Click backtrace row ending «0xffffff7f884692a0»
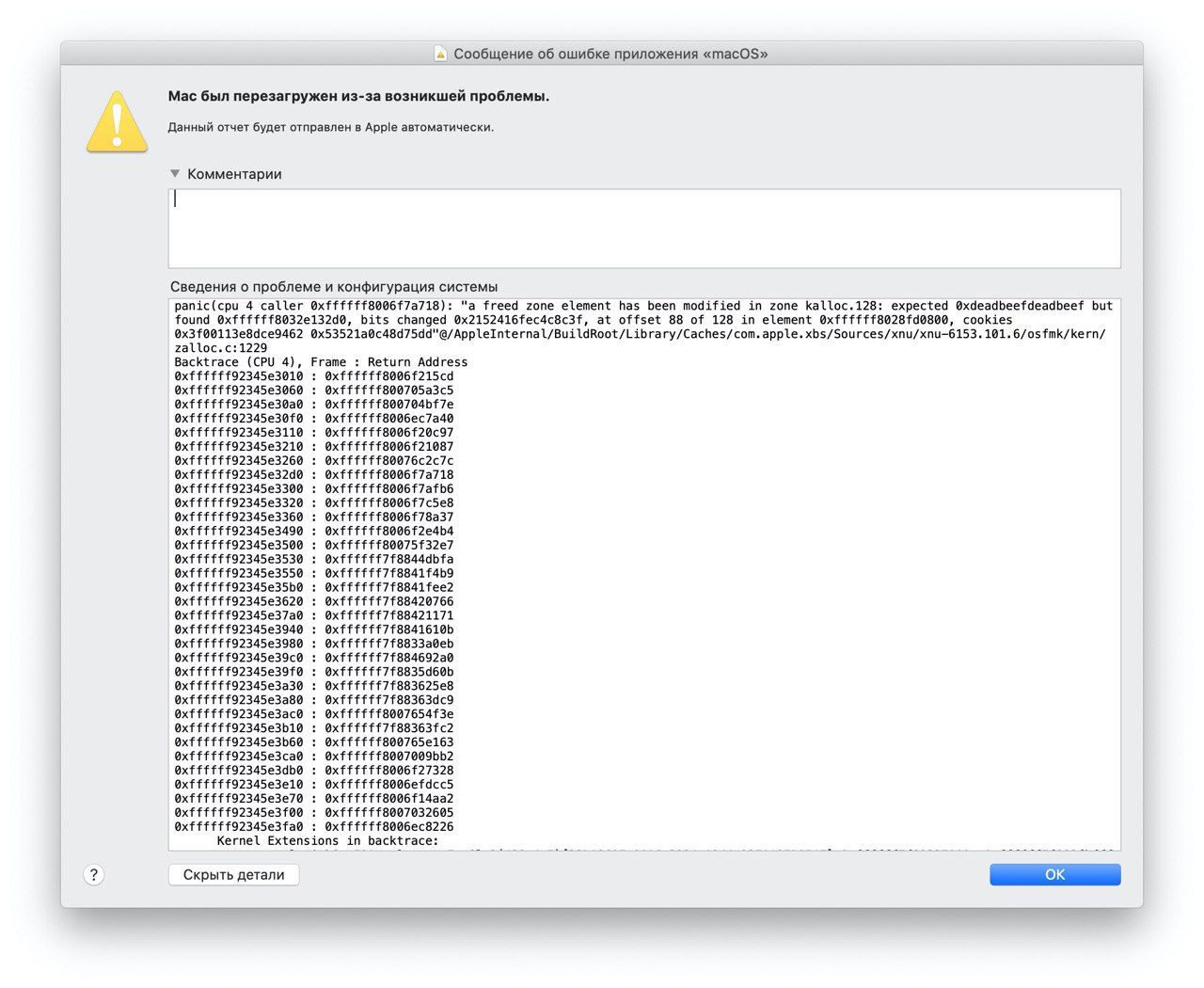 (x=314, y=659)
